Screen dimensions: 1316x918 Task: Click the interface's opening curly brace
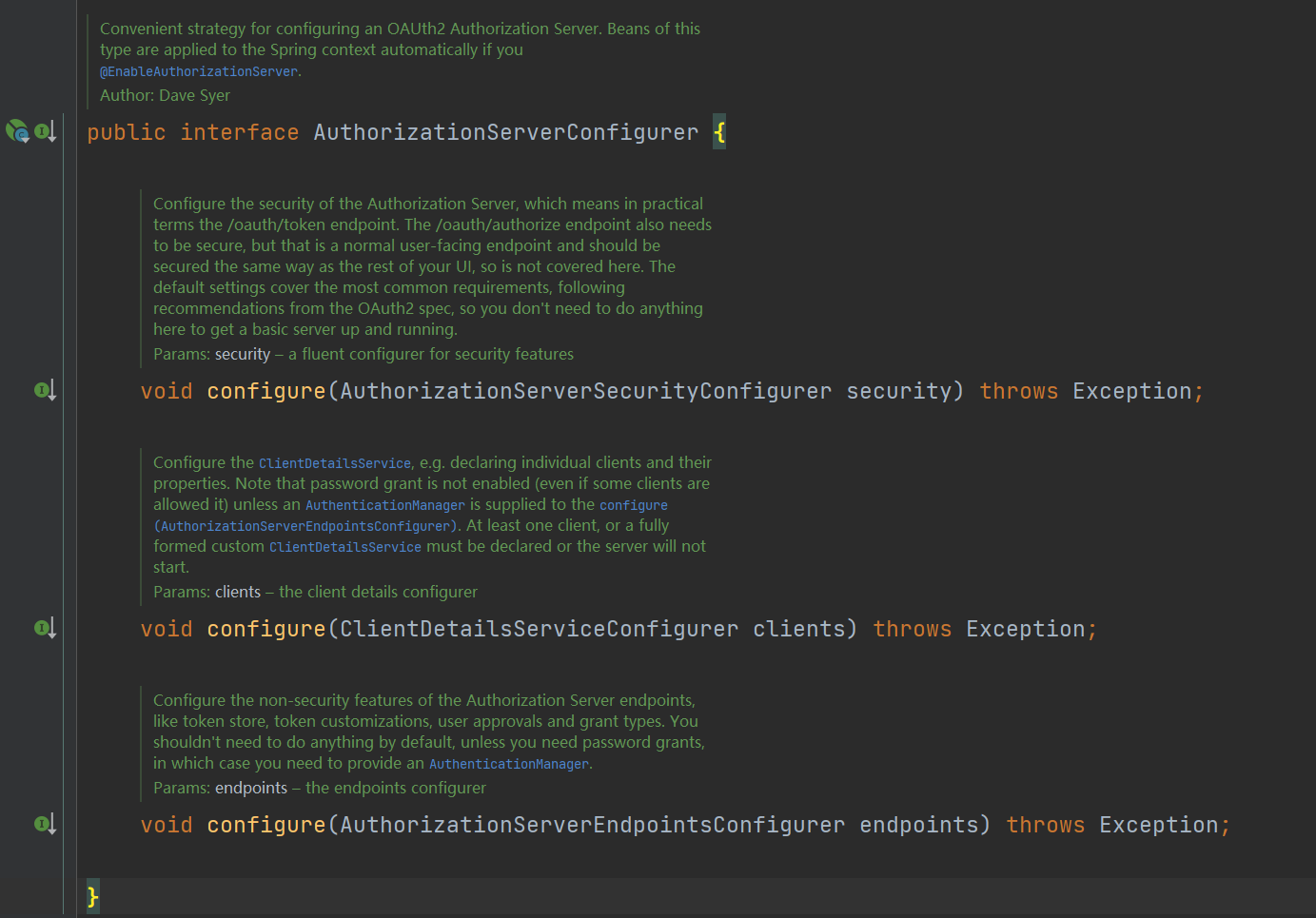[719, 132]
